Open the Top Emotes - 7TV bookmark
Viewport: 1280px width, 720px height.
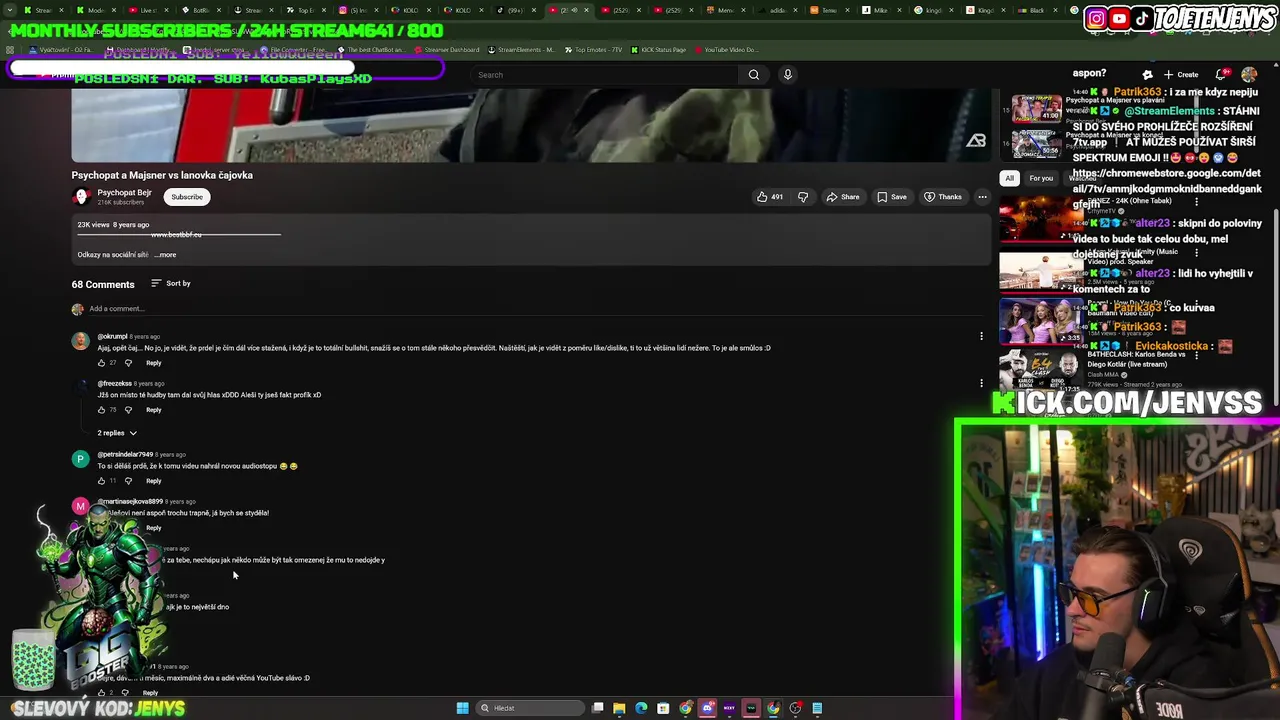592,50
